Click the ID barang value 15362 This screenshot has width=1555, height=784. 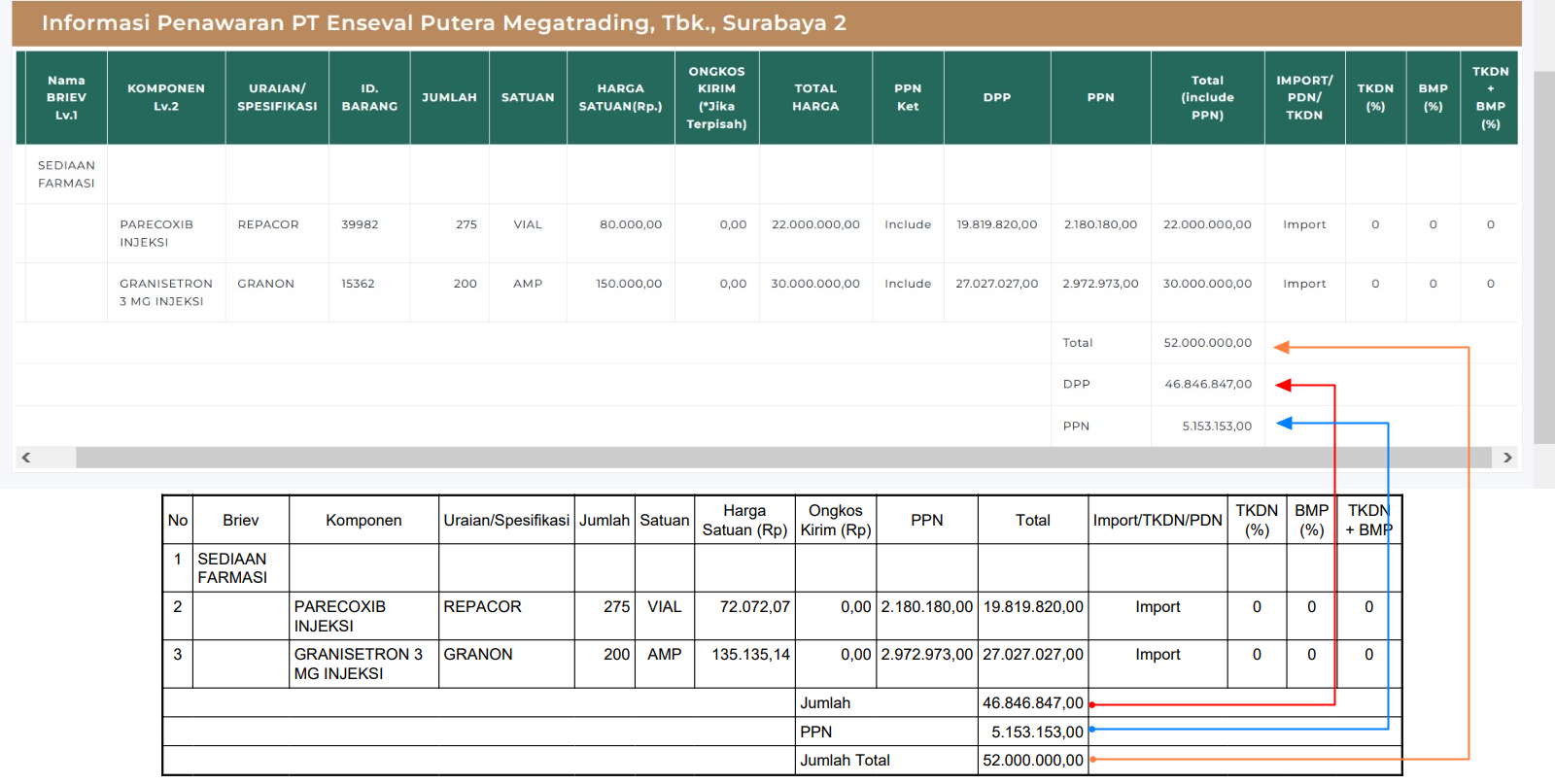[358, 284]
